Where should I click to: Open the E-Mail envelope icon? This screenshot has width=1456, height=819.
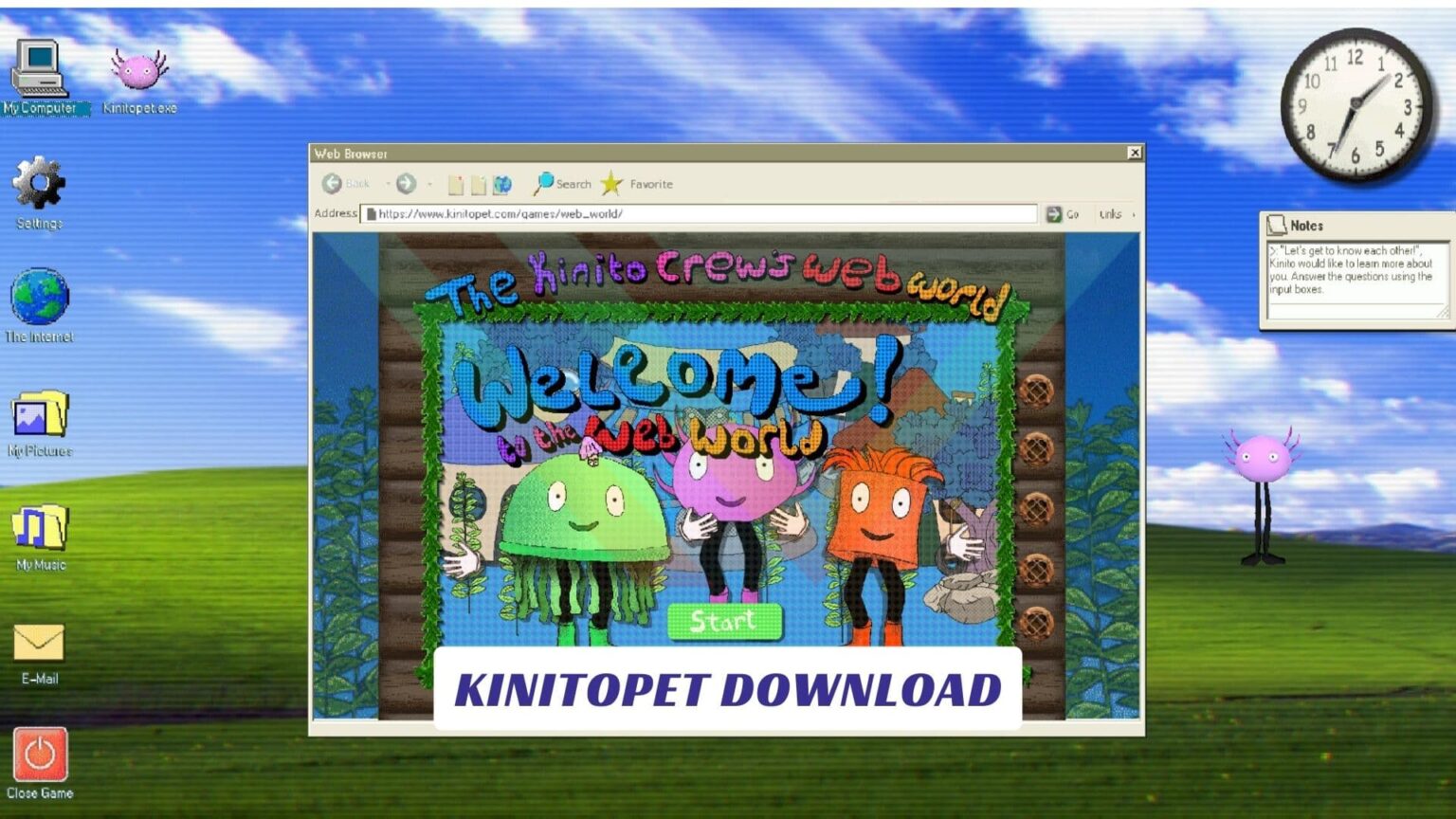pos(39,643)
